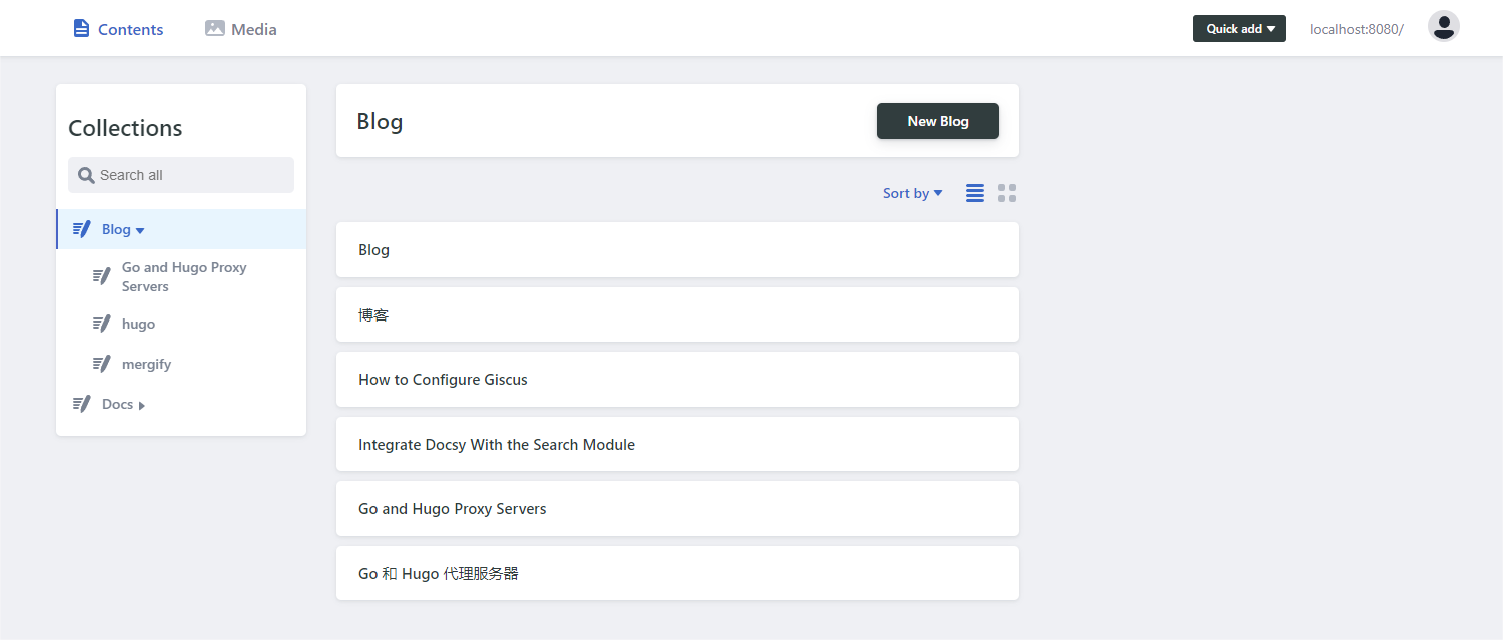The width and height of the screenshot is (1503, 640).
Task: Open the Media tab
Action: point(253,29)
